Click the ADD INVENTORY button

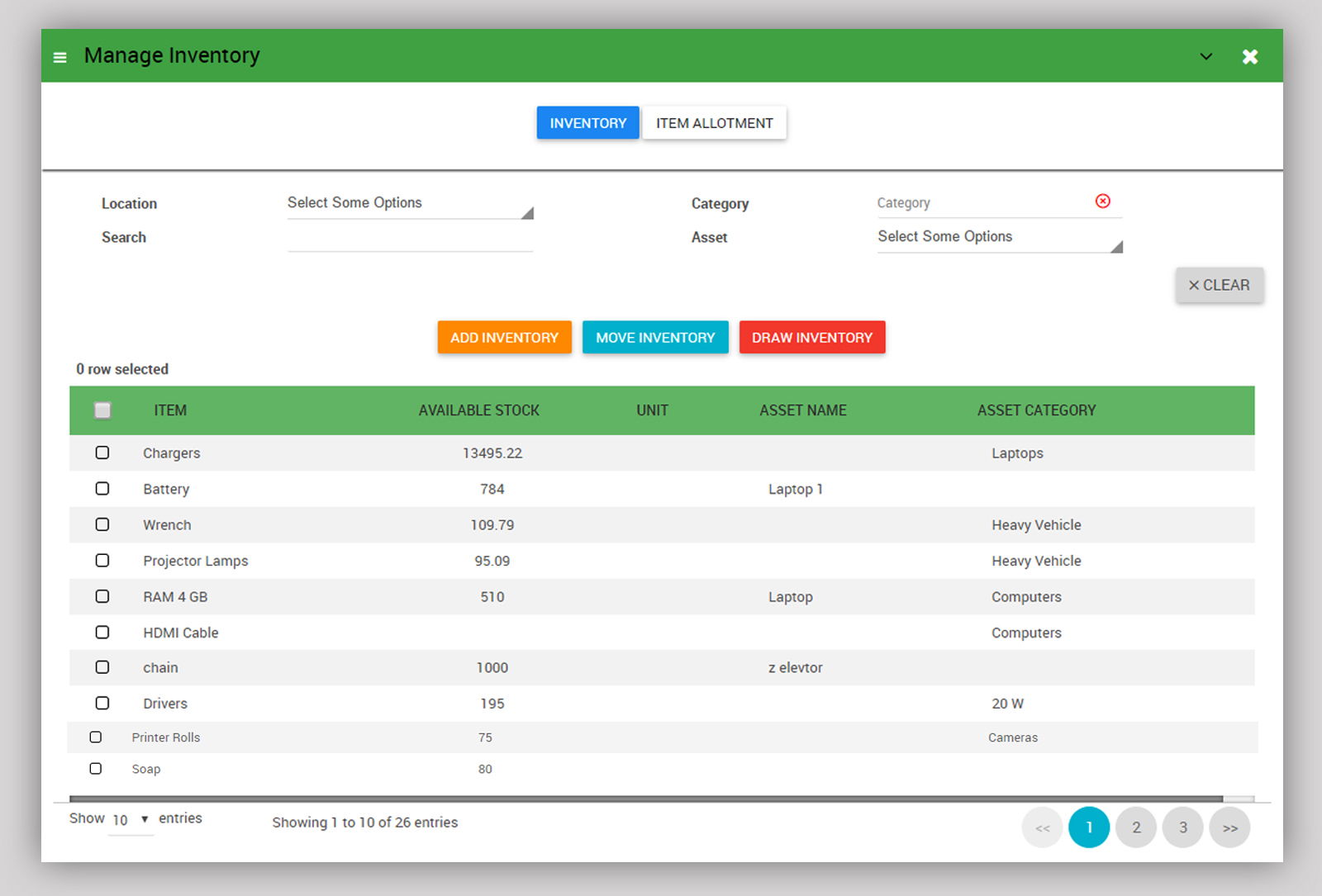[504, 338]
